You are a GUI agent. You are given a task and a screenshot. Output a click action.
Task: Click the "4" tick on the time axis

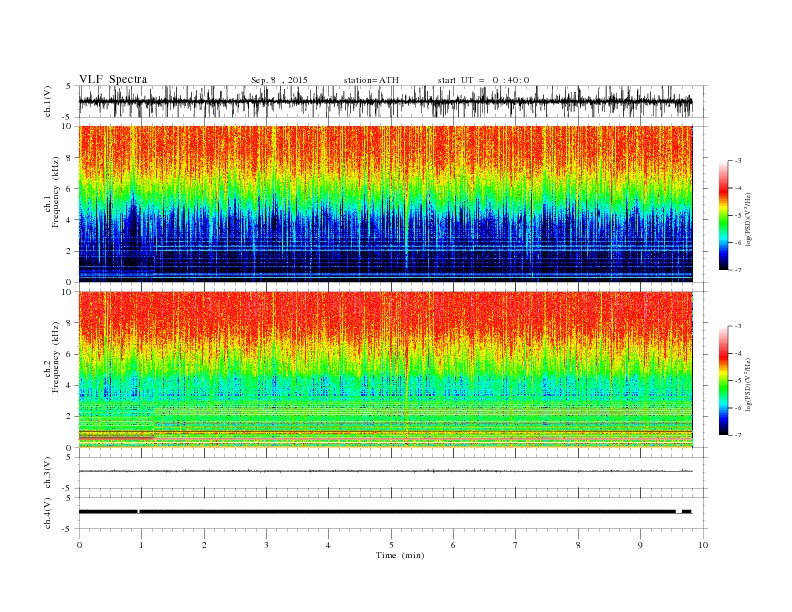click(328, 545)
